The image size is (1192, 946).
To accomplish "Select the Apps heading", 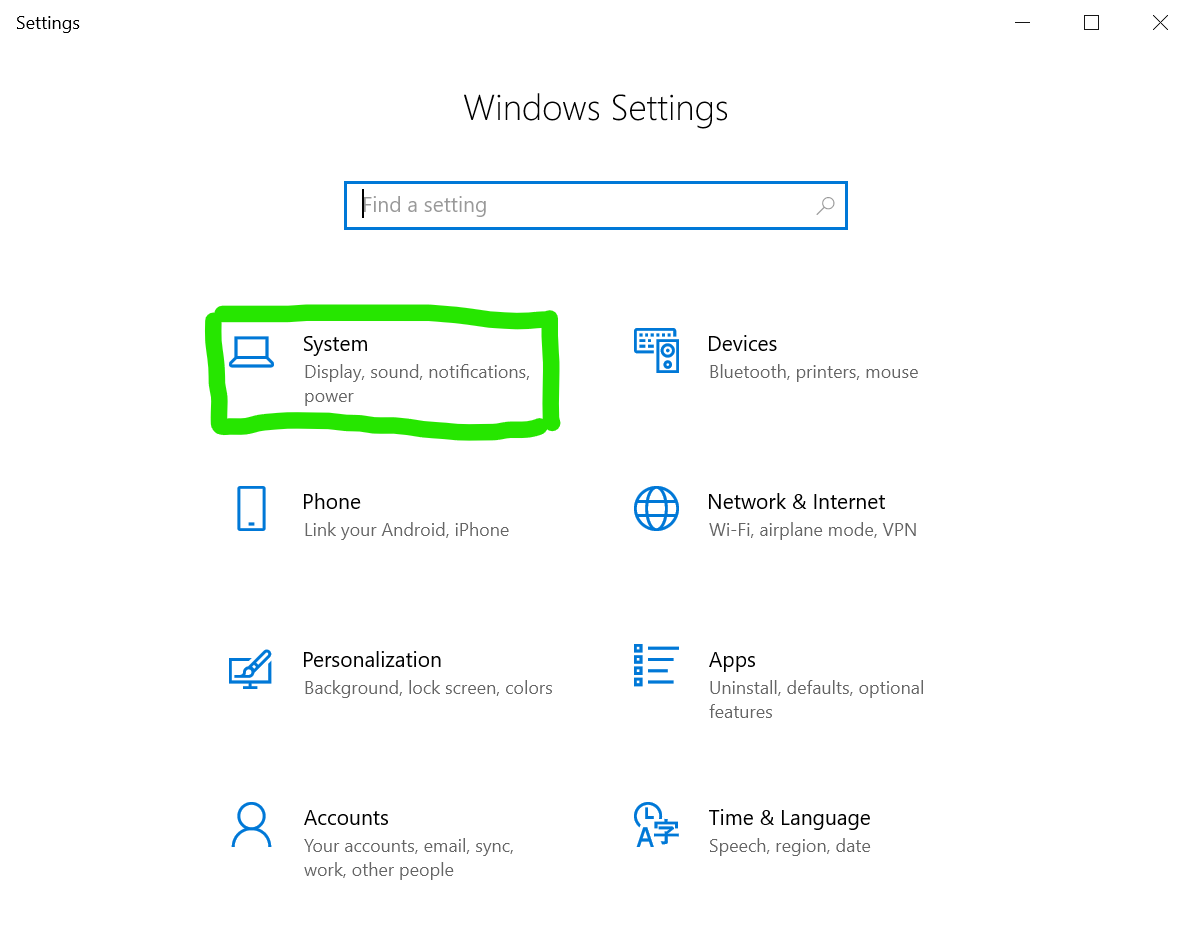I will [732, 660].
